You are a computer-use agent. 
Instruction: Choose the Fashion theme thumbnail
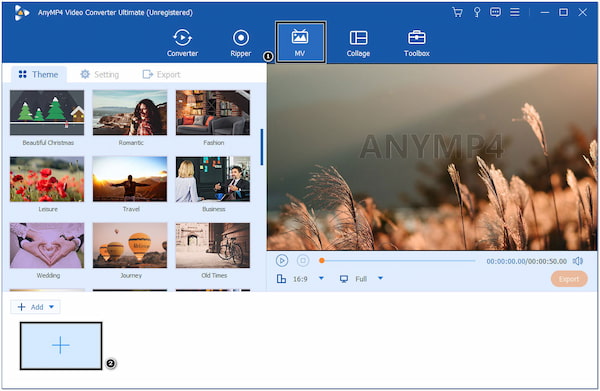pos(213,112)
